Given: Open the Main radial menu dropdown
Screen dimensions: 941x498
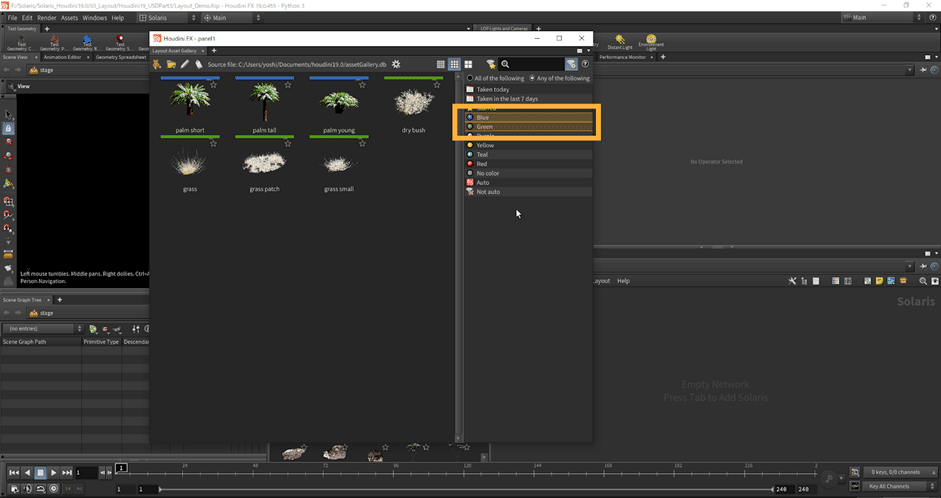Looking at the screenshot, I should tap(232, 18).
